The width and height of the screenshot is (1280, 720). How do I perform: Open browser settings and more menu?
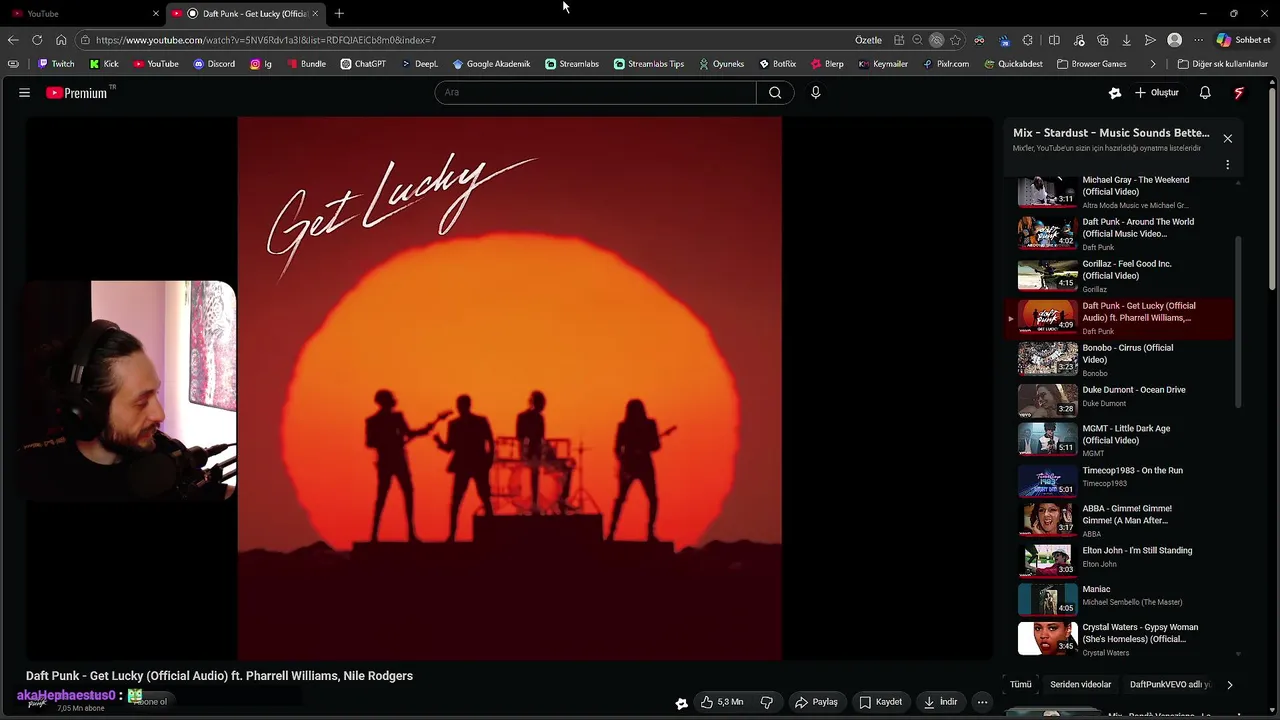pyautogui.click(x=1198, y=40)
